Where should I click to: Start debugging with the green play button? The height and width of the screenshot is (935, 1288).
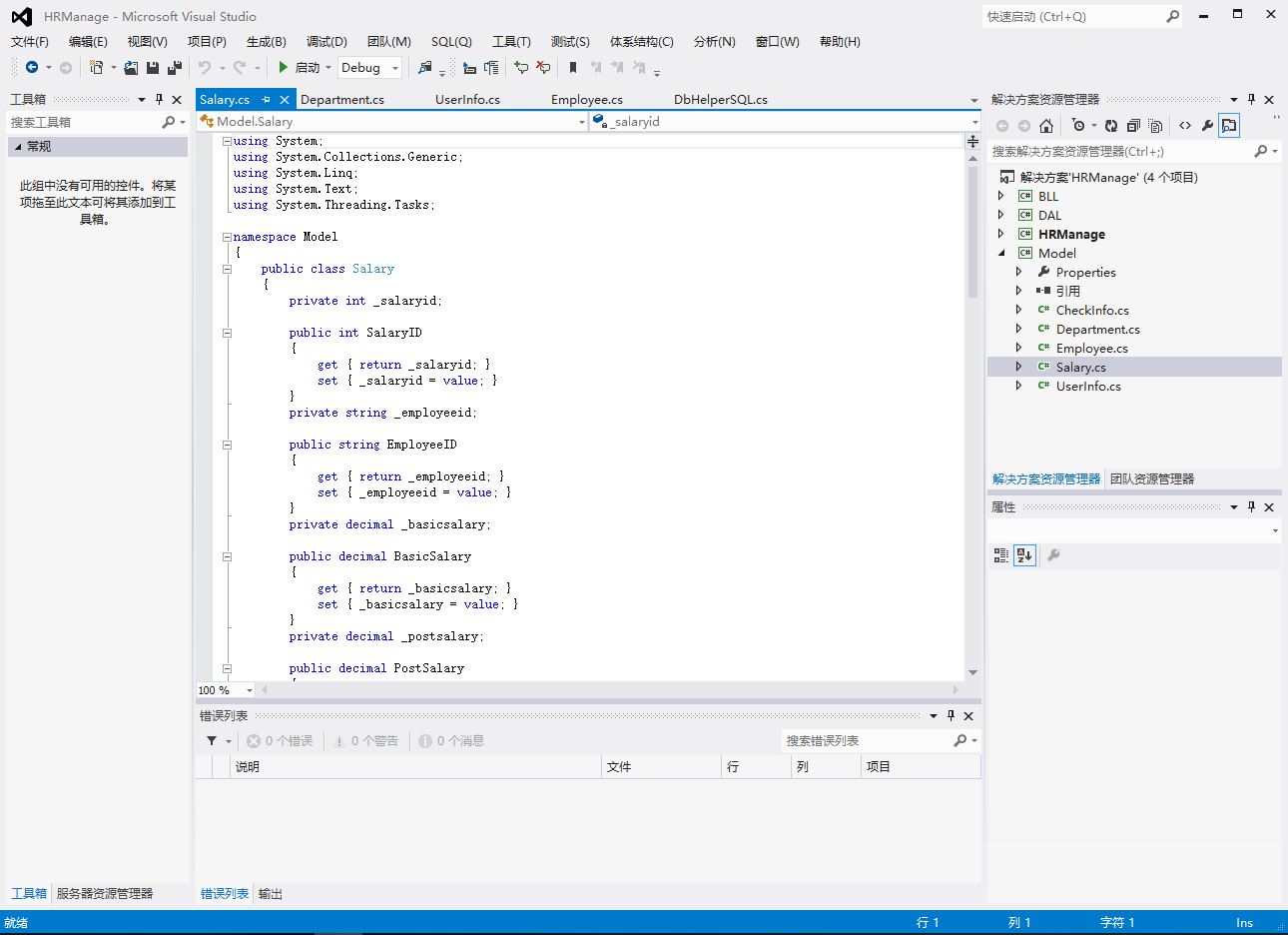point(284,67)
